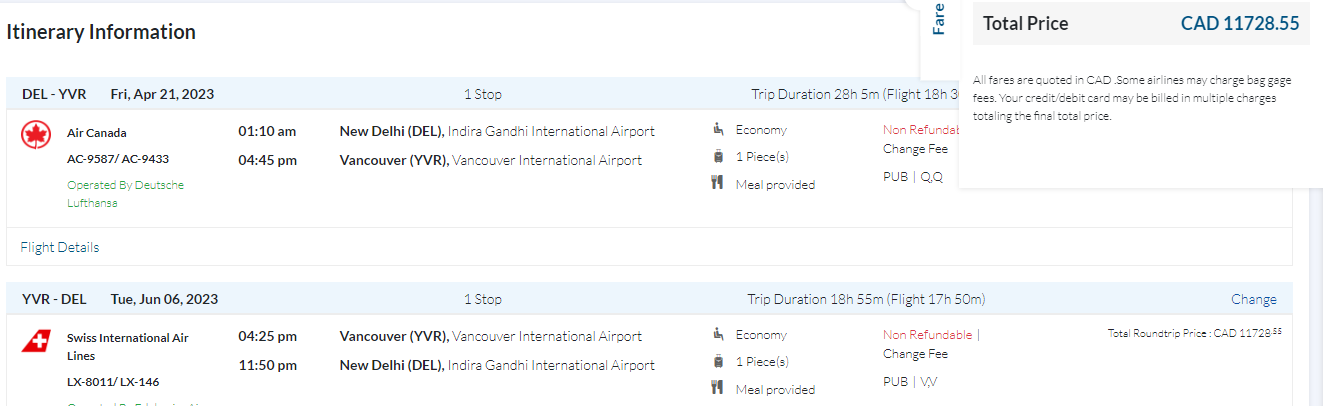Click the Swiss International Air Lines logo
The width and height of the screenshot is (1323, 406).
point(36,341)
